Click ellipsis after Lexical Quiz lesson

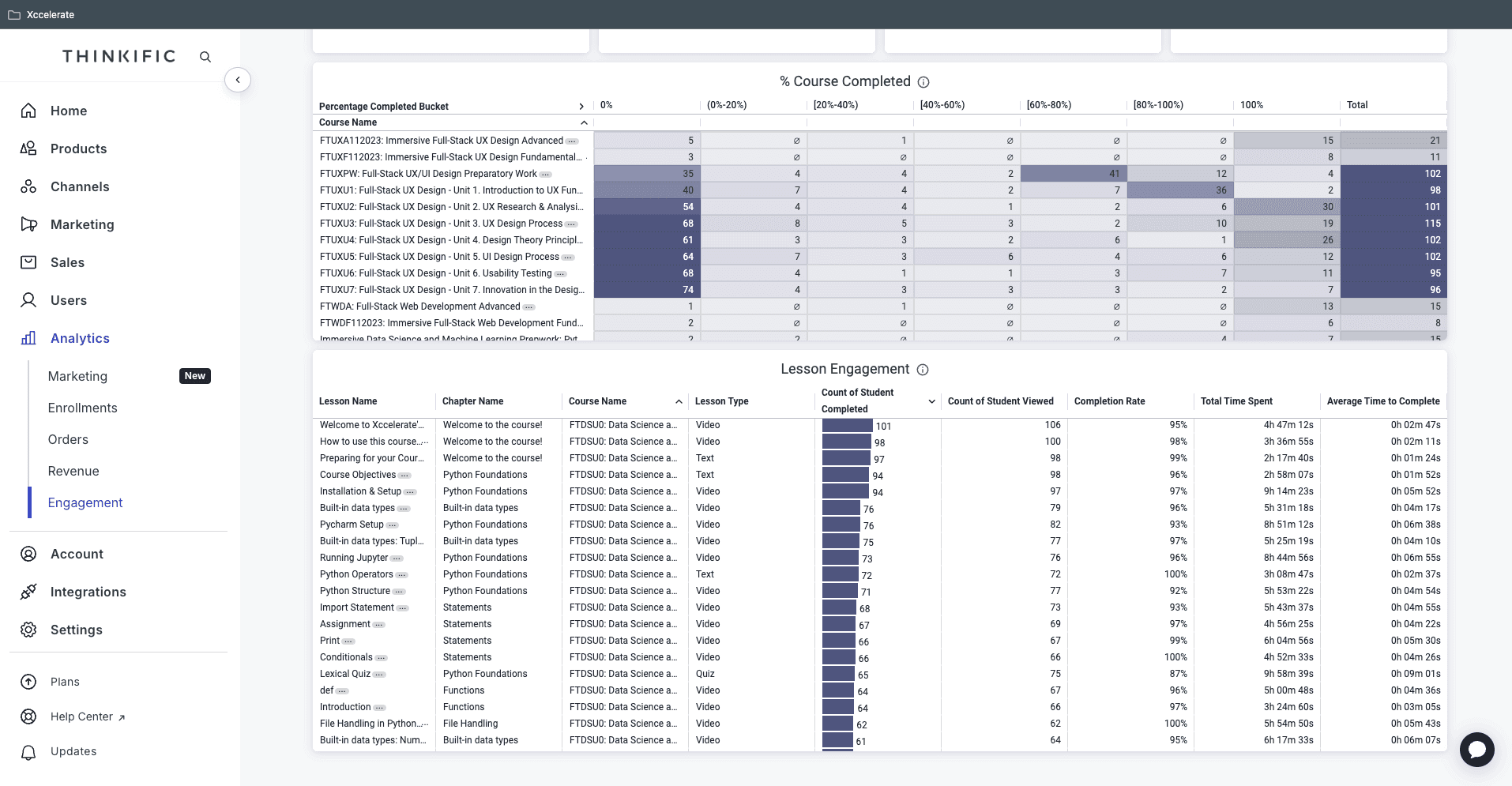[379, 675]
